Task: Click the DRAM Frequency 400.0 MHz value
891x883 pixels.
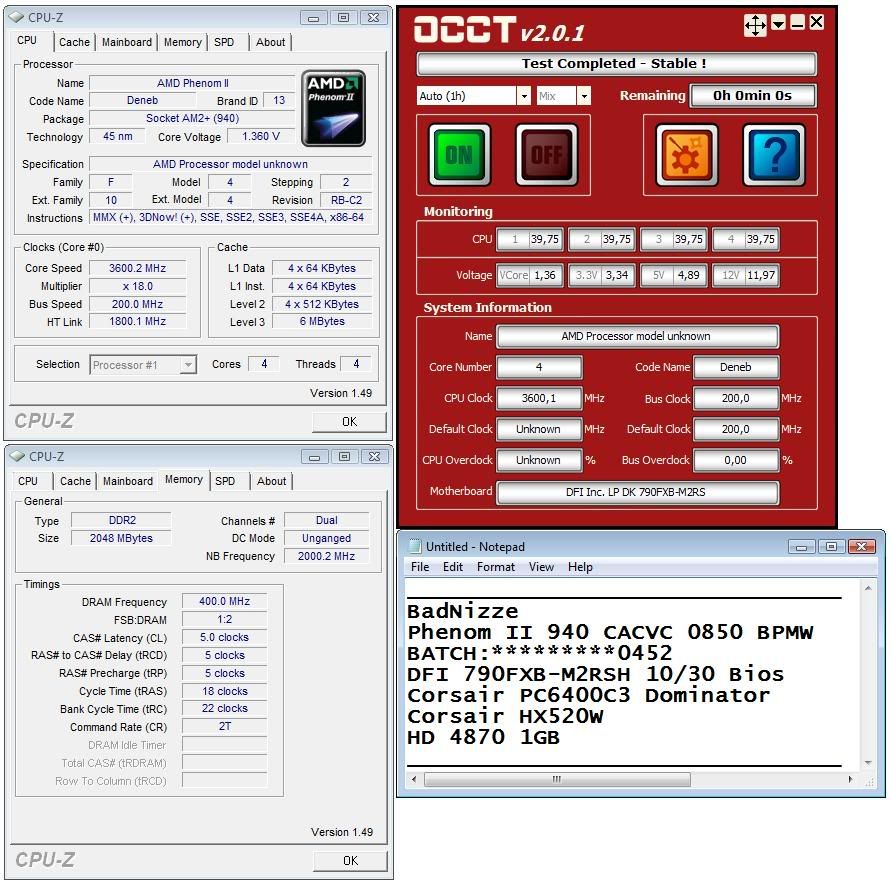Action: pos(224,601)
